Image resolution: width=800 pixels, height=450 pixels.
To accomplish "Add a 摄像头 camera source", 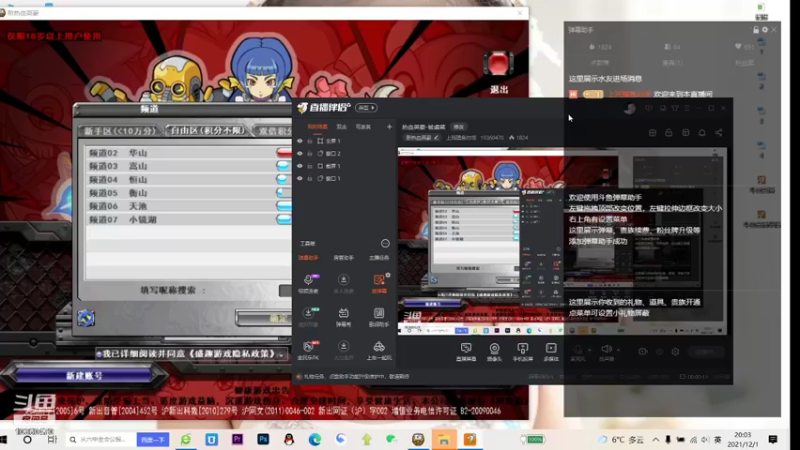I will 494,352.
